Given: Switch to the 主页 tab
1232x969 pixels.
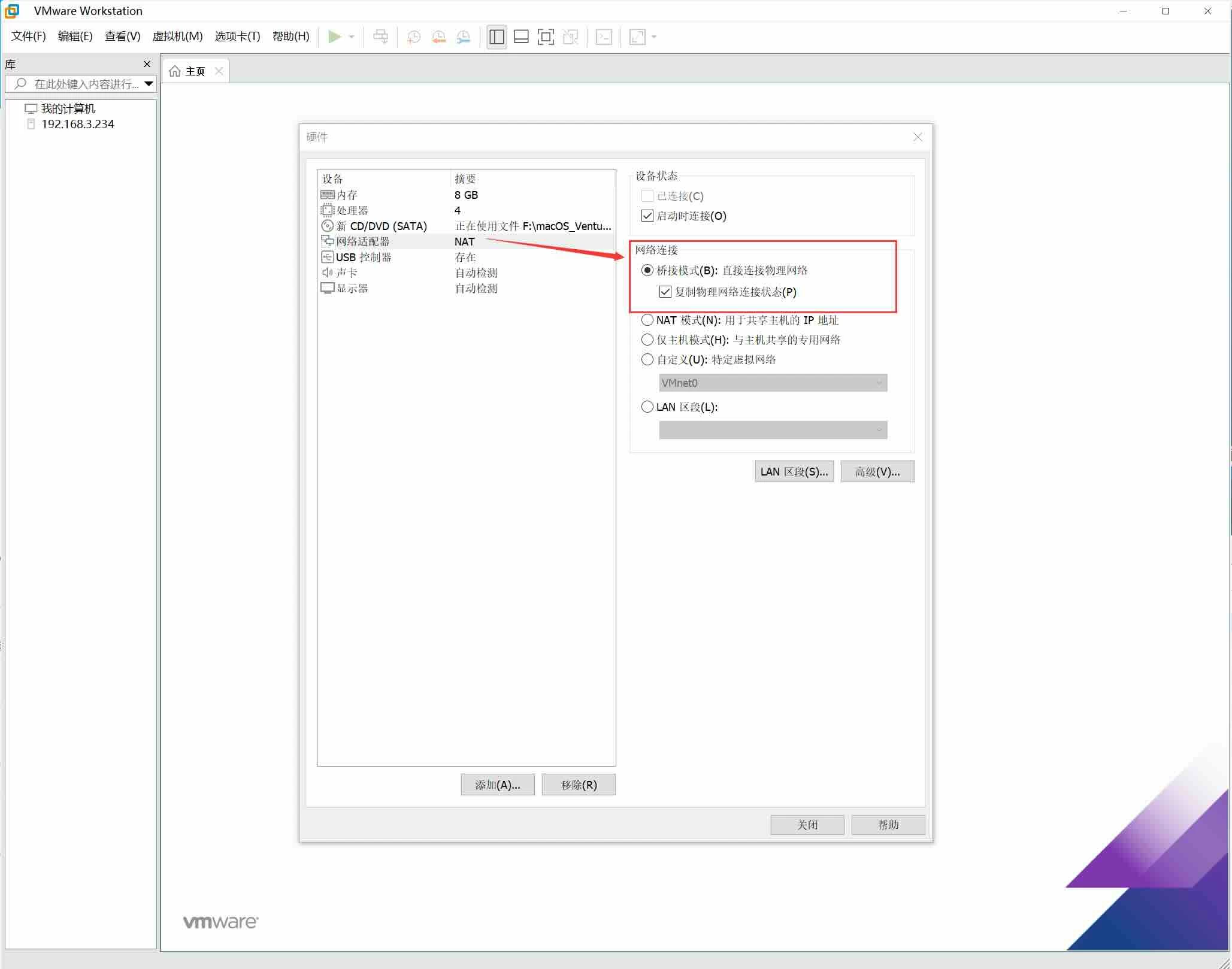Looking at the screenshot, I should [195, 71].
